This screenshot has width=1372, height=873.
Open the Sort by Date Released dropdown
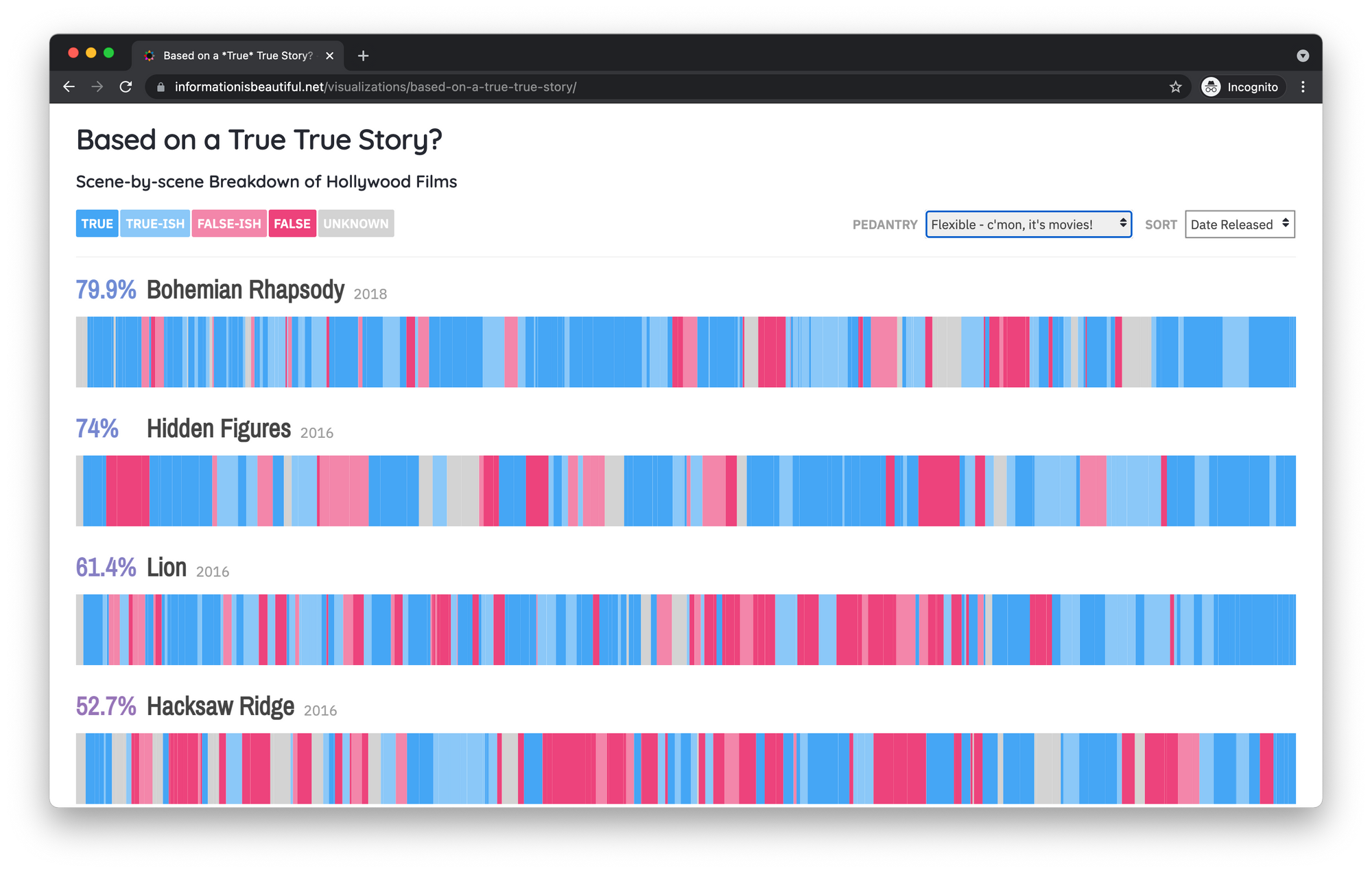tap(1240, 224)
